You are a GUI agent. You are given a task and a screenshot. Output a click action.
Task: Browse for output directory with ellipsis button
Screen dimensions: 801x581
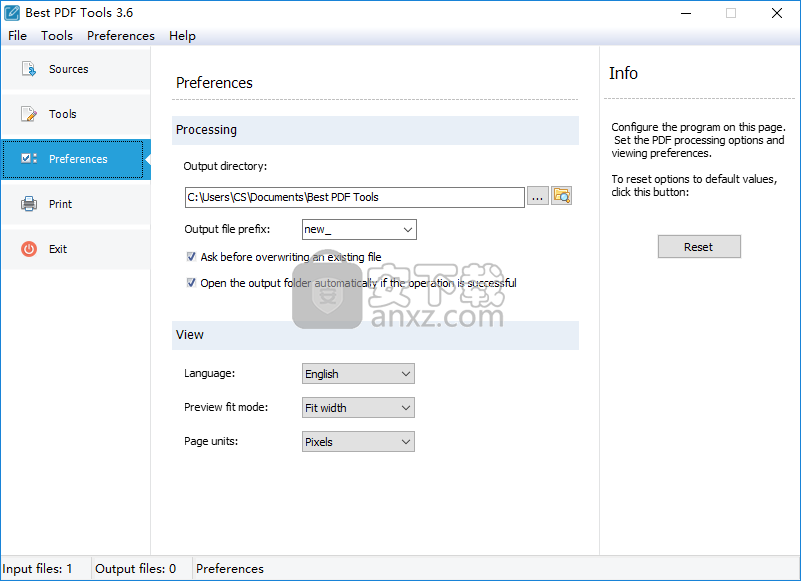537,196
